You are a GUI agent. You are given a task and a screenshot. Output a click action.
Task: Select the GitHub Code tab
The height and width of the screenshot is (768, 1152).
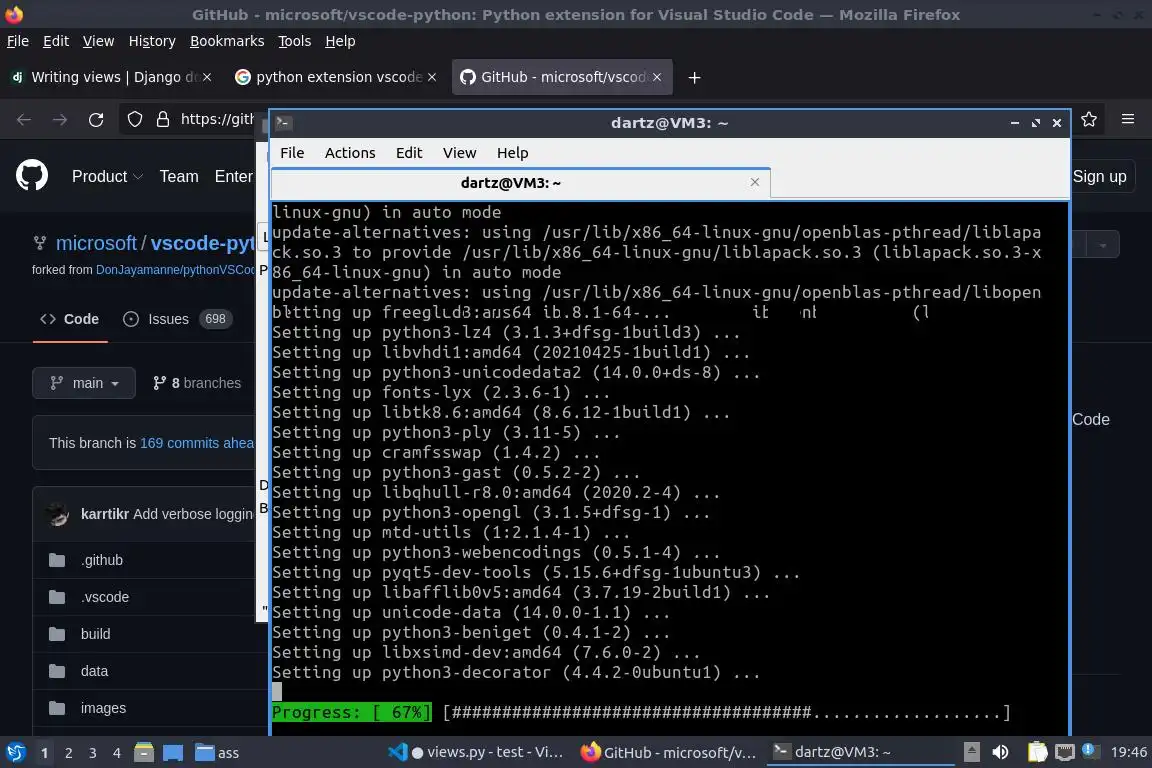[x=70, y=319]
